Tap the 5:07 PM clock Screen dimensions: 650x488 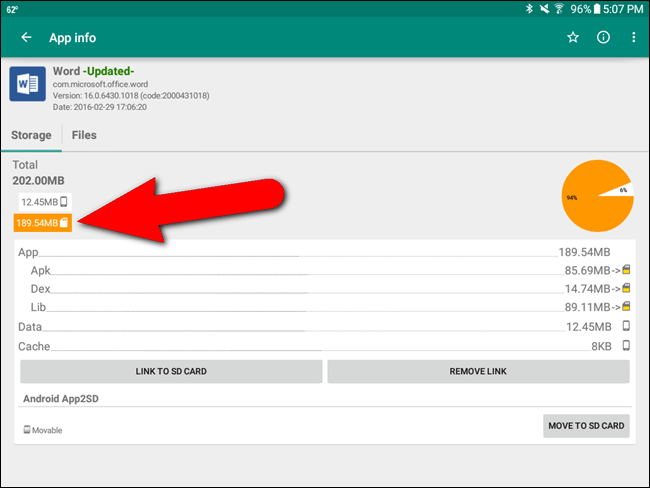(x=623, y=9)
